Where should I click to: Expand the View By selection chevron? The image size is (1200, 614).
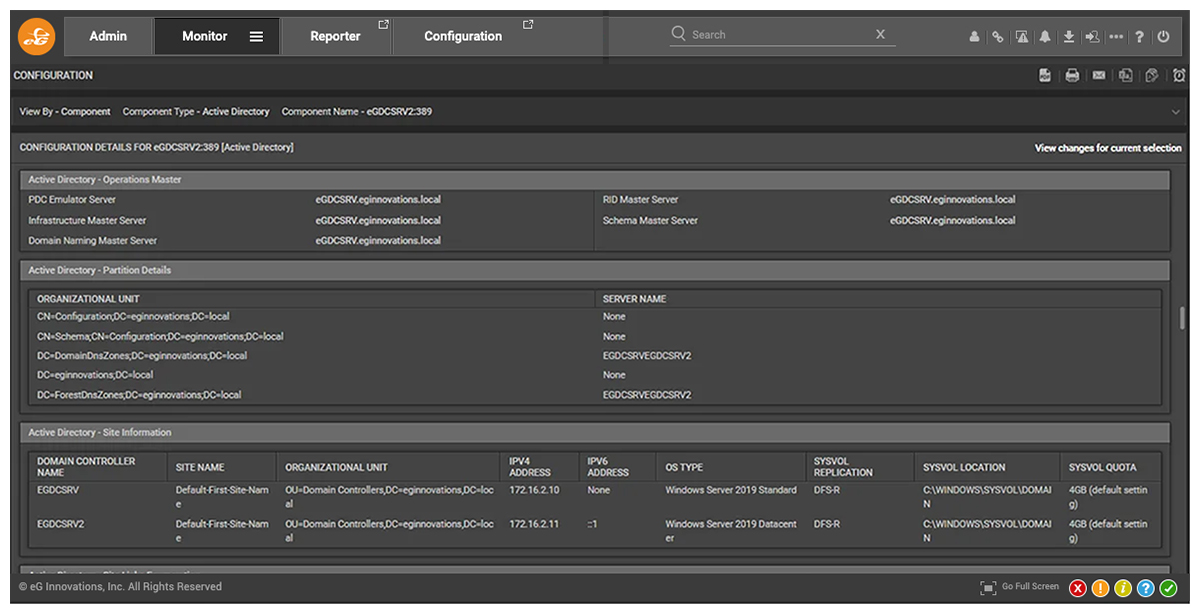click(x=1177, y=112)
